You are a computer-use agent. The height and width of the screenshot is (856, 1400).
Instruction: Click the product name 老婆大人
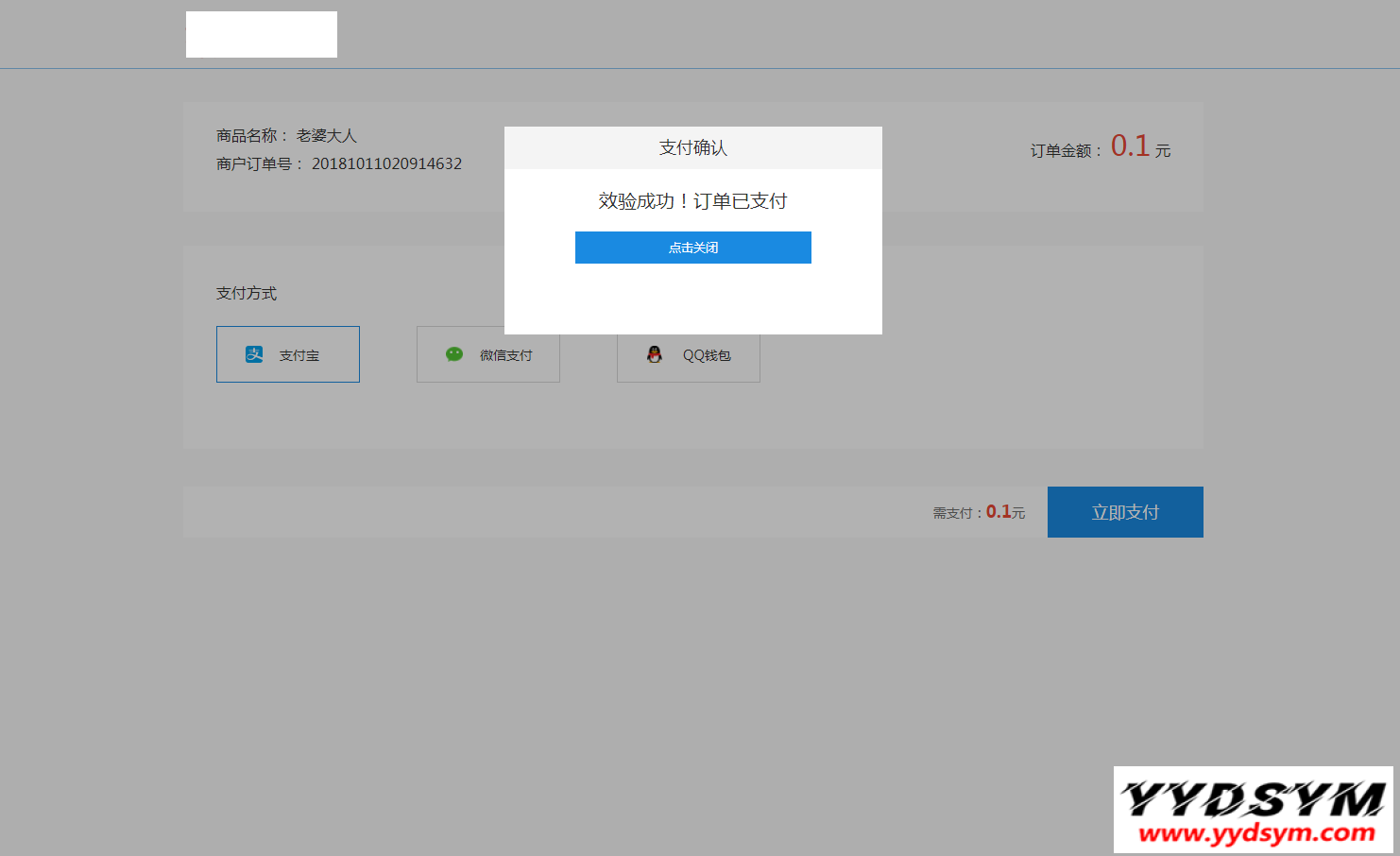[327, 136]
